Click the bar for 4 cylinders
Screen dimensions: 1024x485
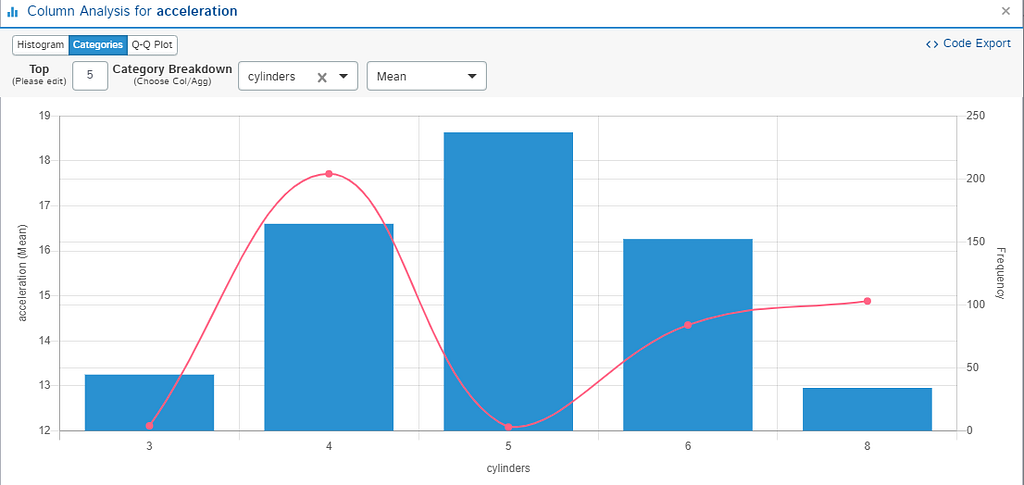[x=328, y=327]
